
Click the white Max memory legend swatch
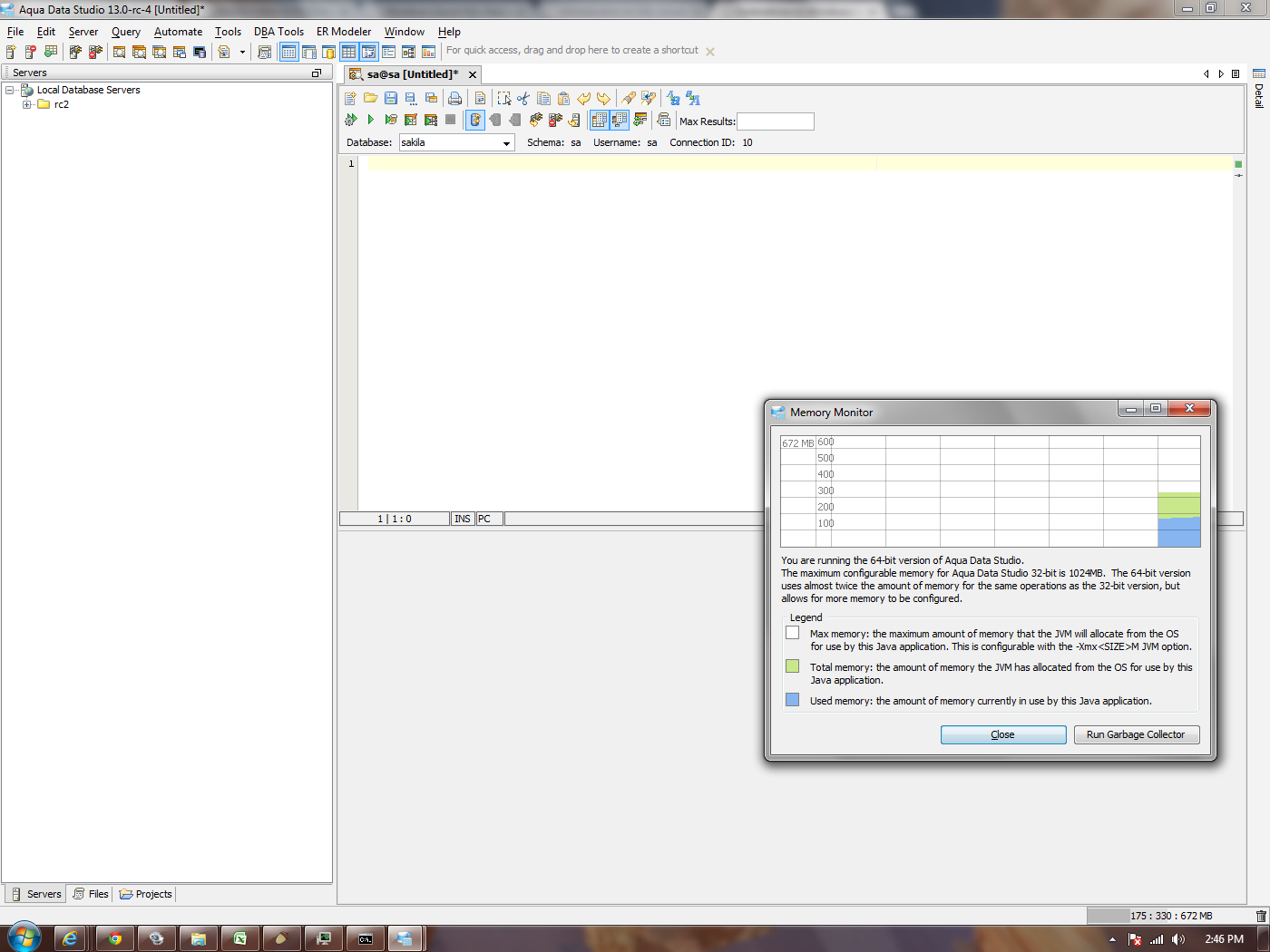tap(793, 633)
